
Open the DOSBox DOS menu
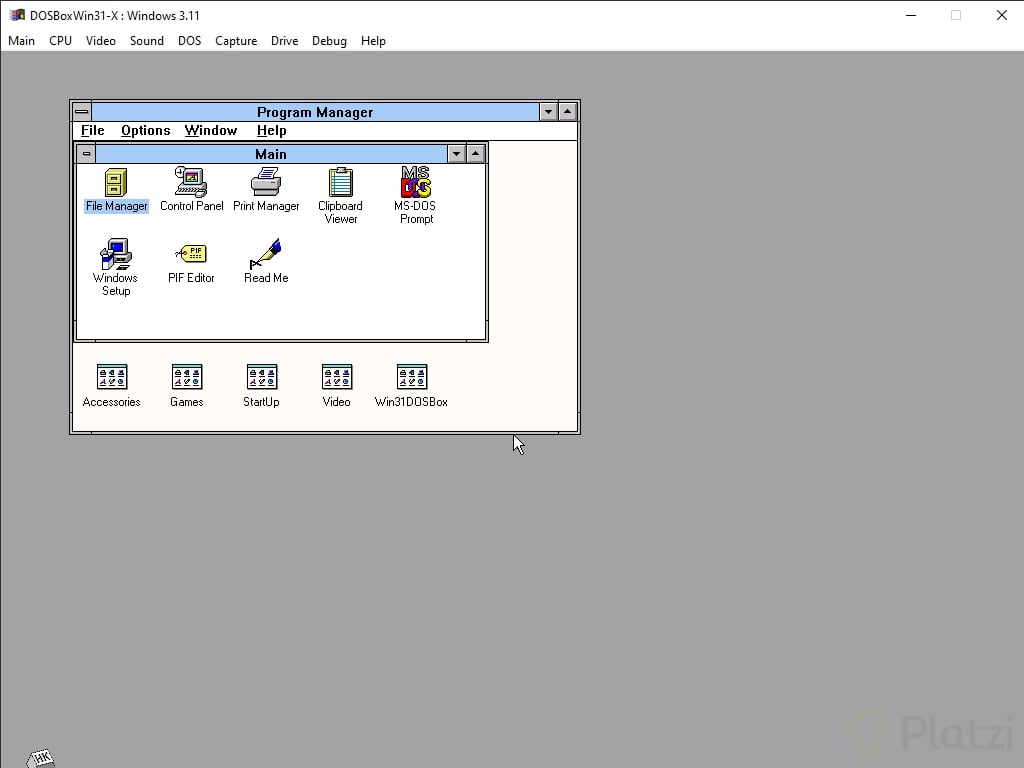pos(189,40)
